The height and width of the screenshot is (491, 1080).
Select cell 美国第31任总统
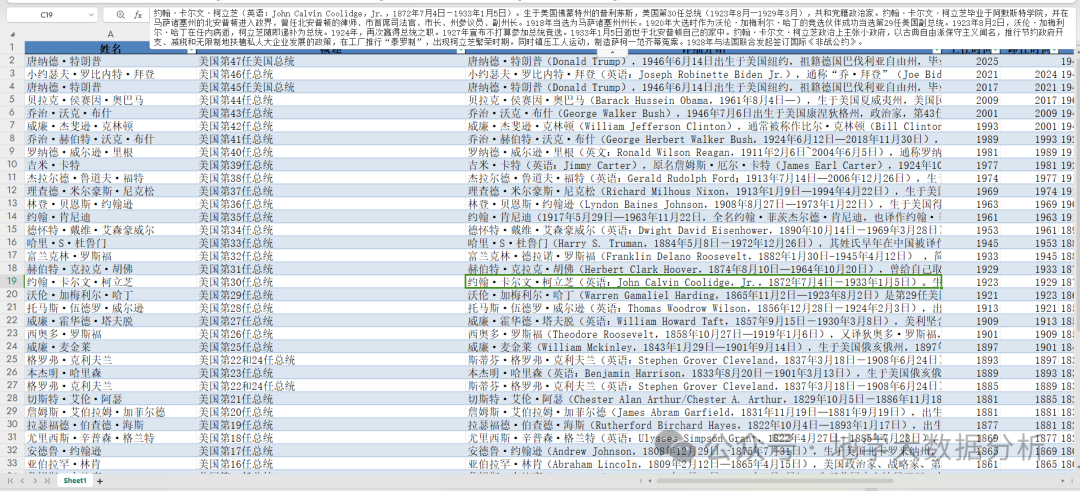331,269
